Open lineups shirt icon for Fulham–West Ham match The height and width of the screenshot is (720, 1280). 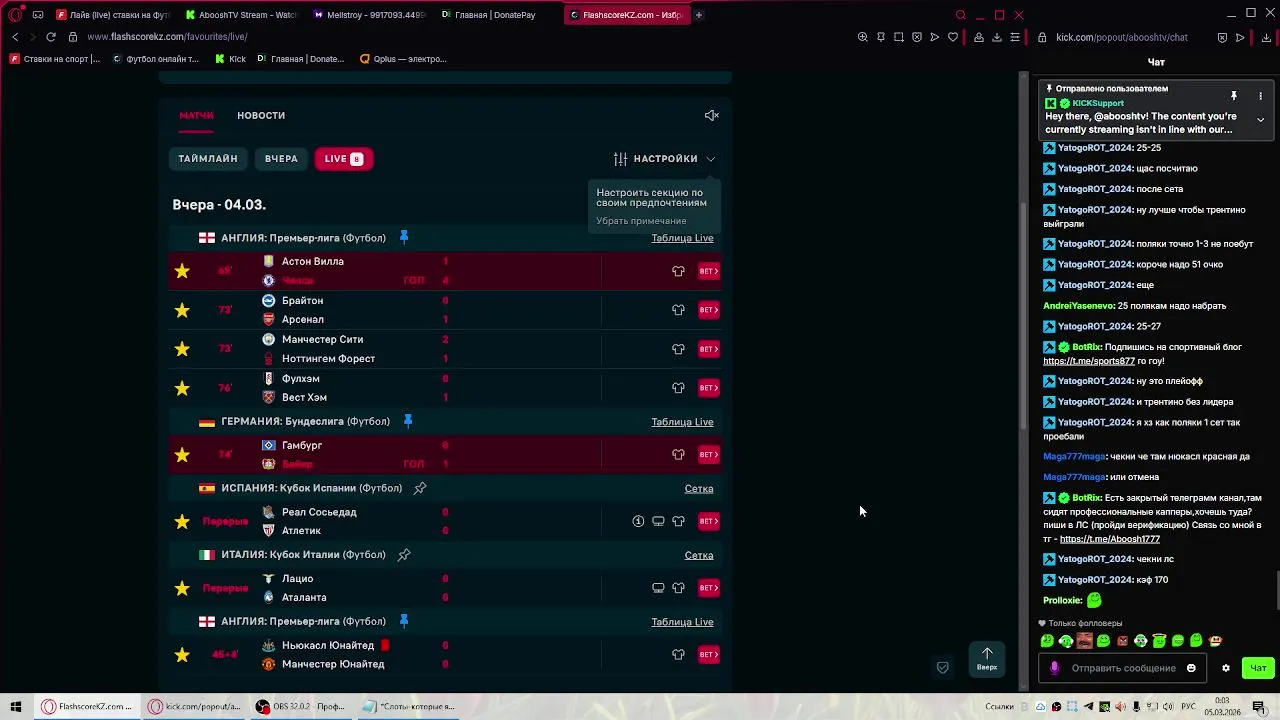click(x=678, y=388)
